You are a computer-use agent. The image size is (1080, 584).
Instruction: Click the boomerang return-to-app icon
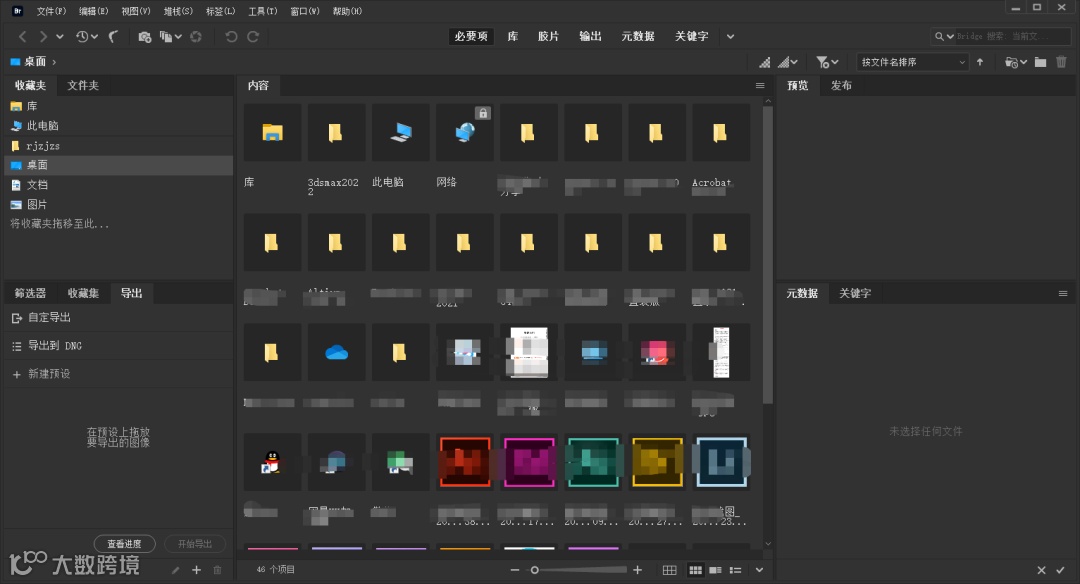point(114,36)
